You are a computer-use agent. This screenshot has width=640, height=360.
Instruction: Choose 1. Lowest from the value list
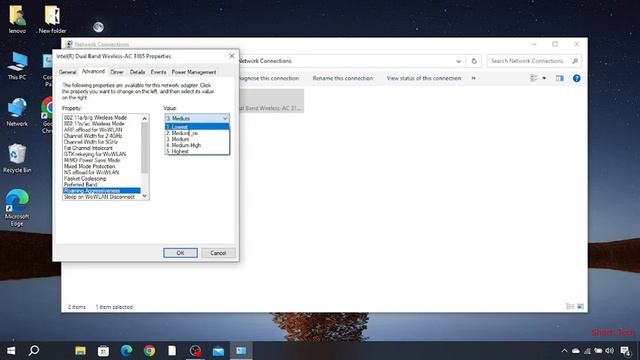[x=197, y=127]
